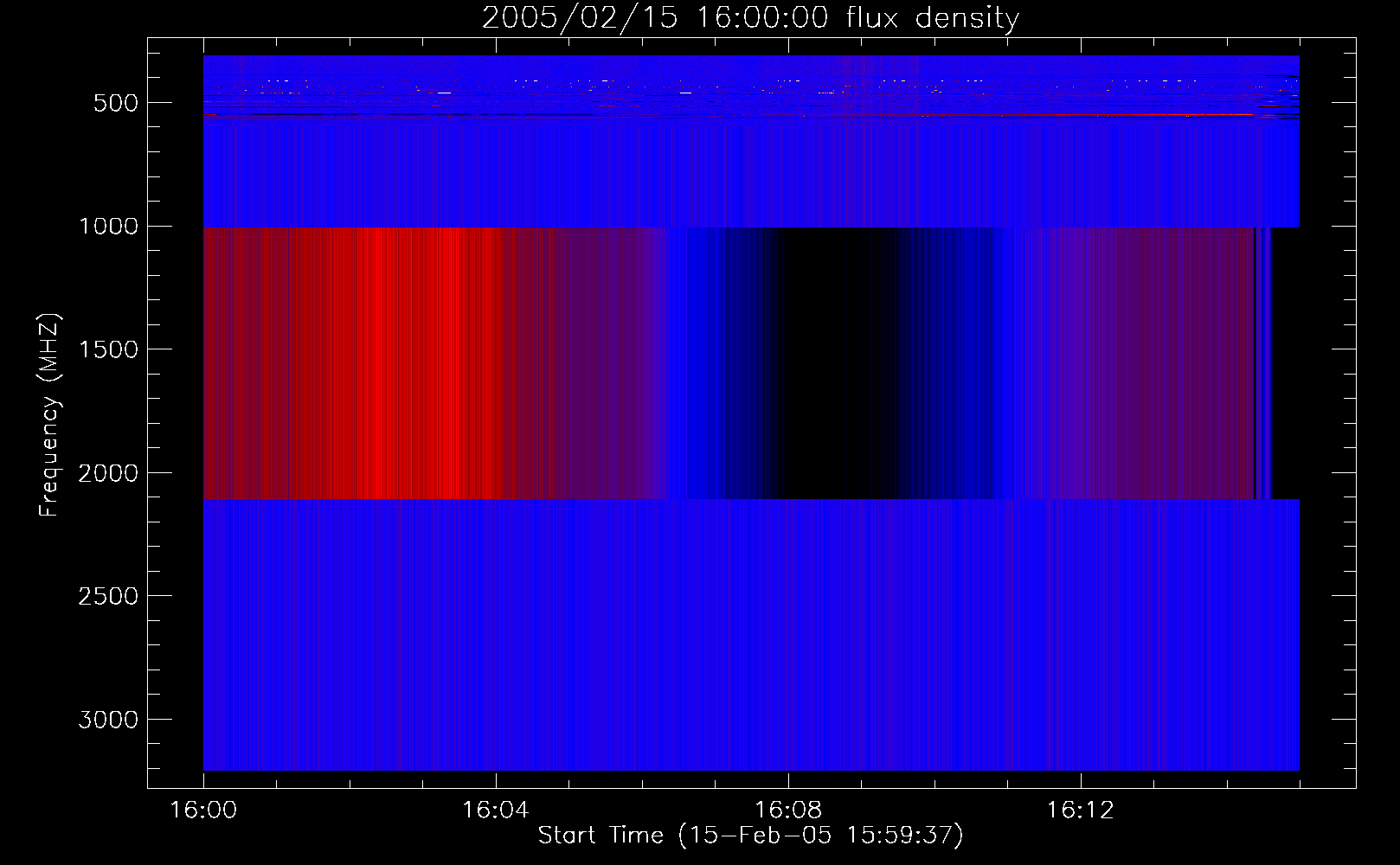1400x865 pixels.
Task: Select the 2500 frequency tick label
Action: (108, 597)
